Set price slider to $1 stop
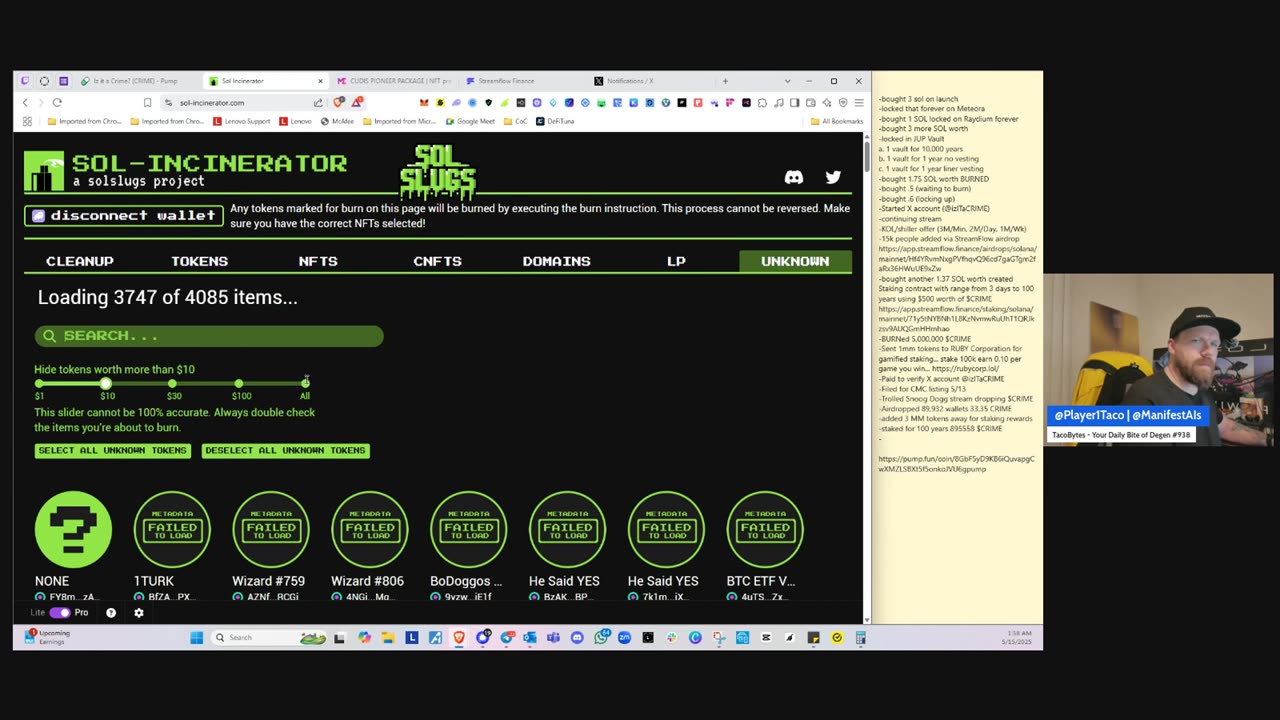Image resolution: width=1280 pixels, height=720 pixels. pos(39,384)
